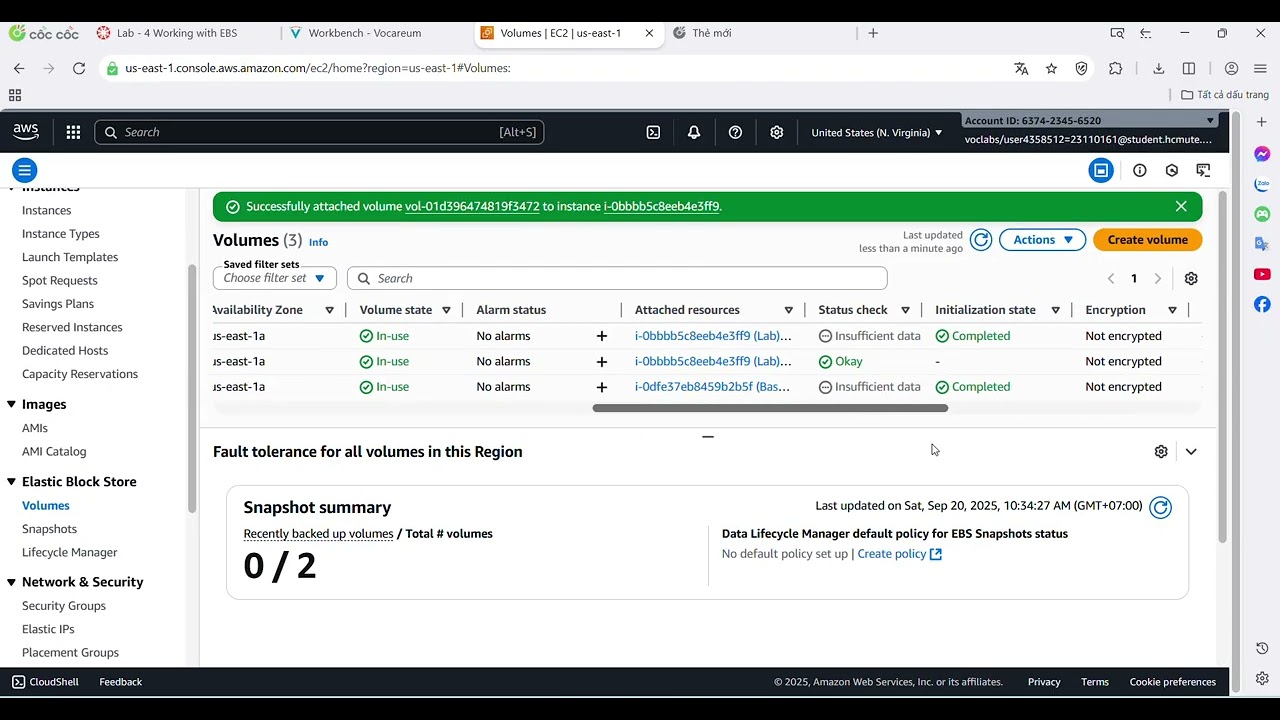Collapse the Elastic Block Store section

(x=12, y=482)
